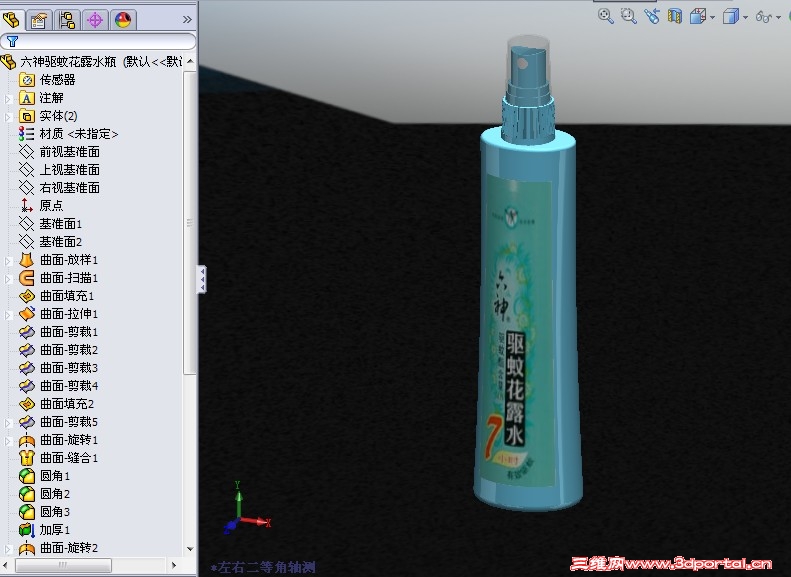This screenshot has width=791, height=577.
Task: Select 基准面1 plane
Action: click(61, 223)
